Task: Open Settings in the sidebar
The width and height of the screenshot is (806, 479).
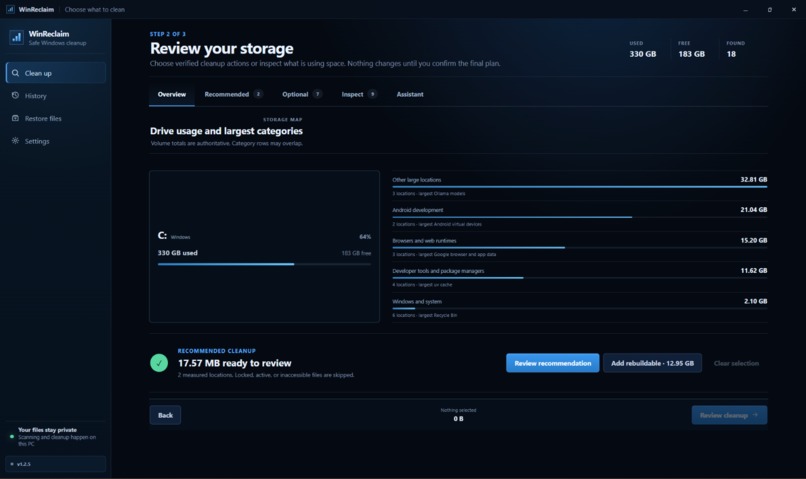Action: [x=56, y=141]
